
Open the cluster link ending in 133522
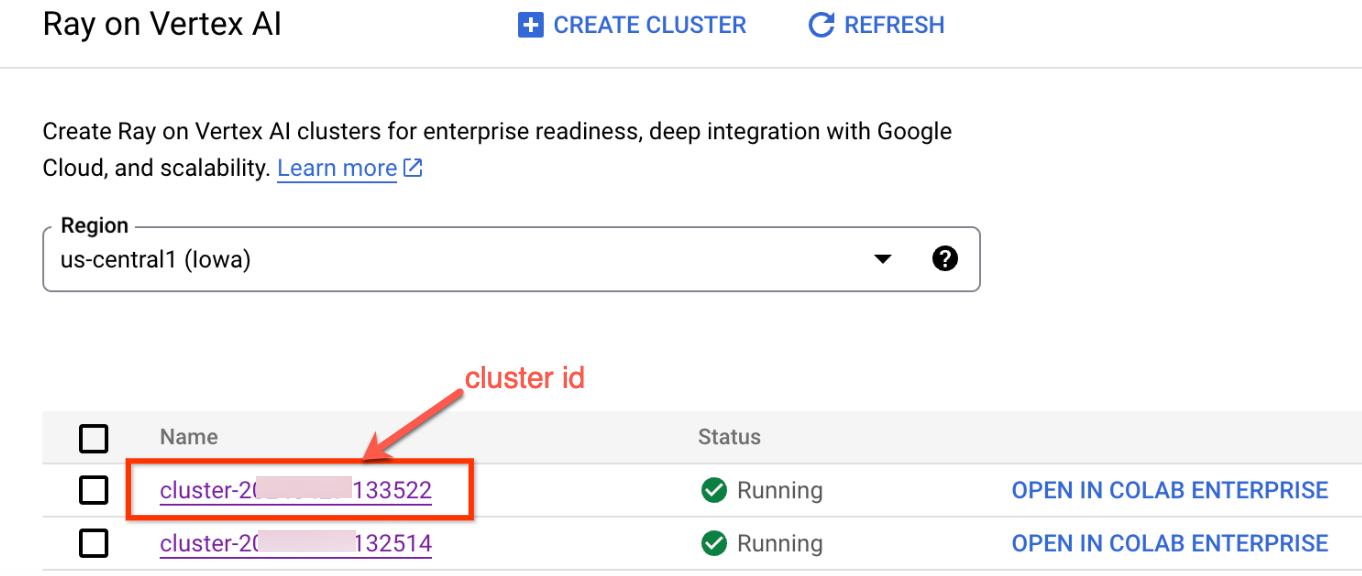(296, 490)
